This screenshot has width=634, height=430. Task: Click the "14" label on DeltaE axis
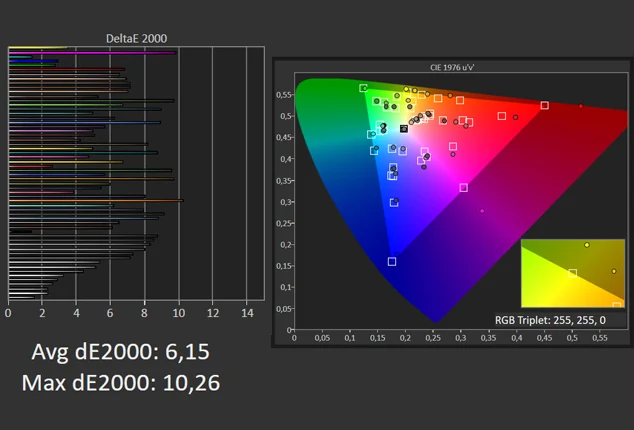[247, 313]
